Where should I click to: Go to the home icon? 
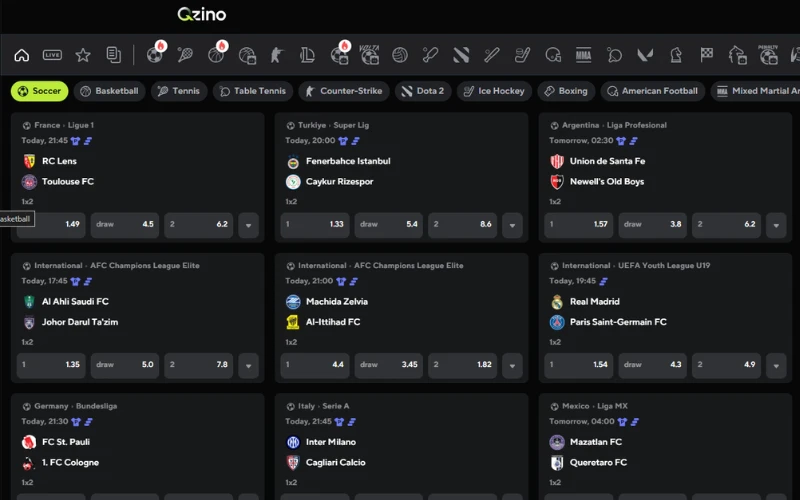[x=21, y=55]
